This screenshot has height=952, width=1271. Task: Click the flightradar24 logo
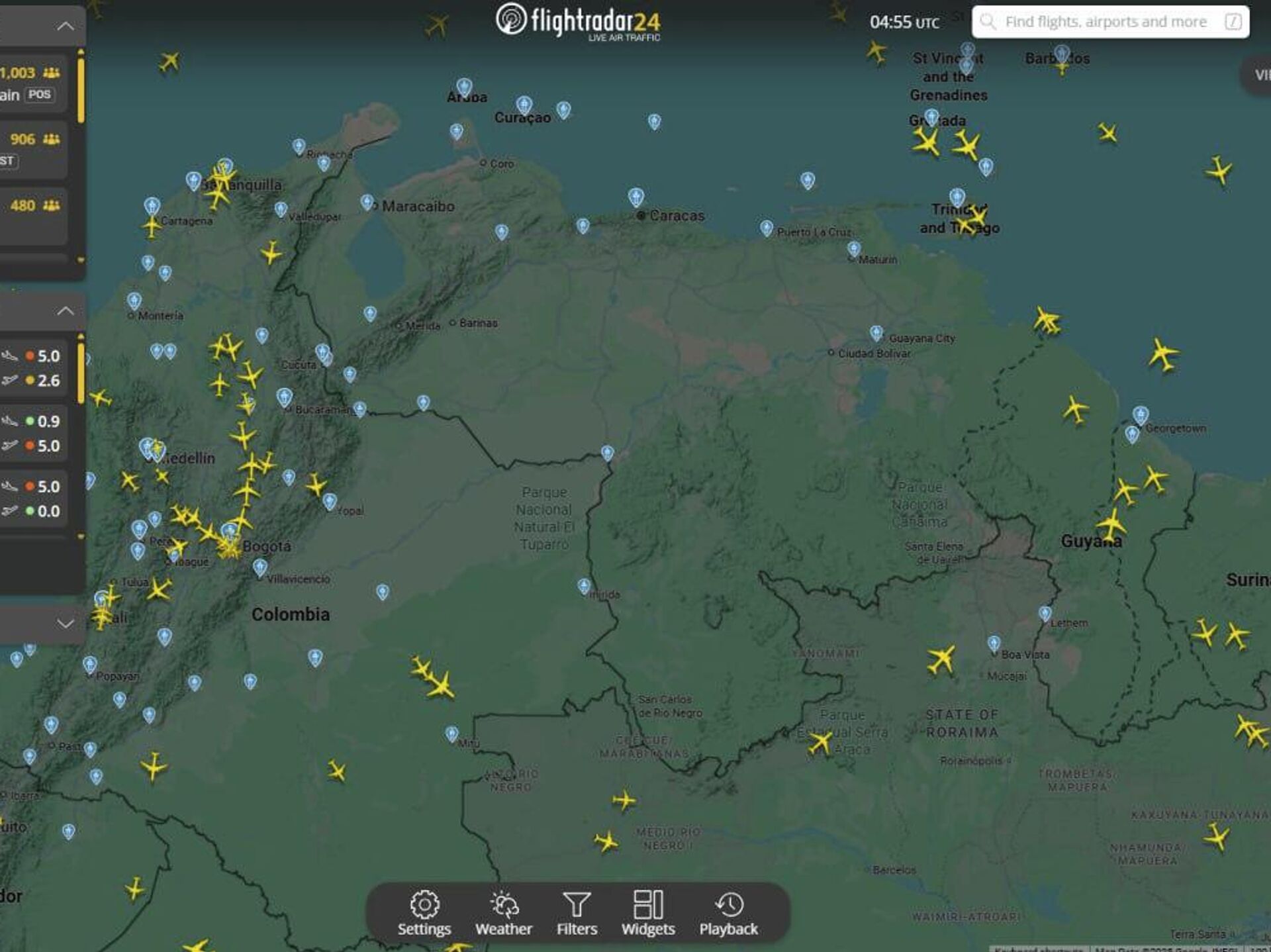[x=578, y=21]
